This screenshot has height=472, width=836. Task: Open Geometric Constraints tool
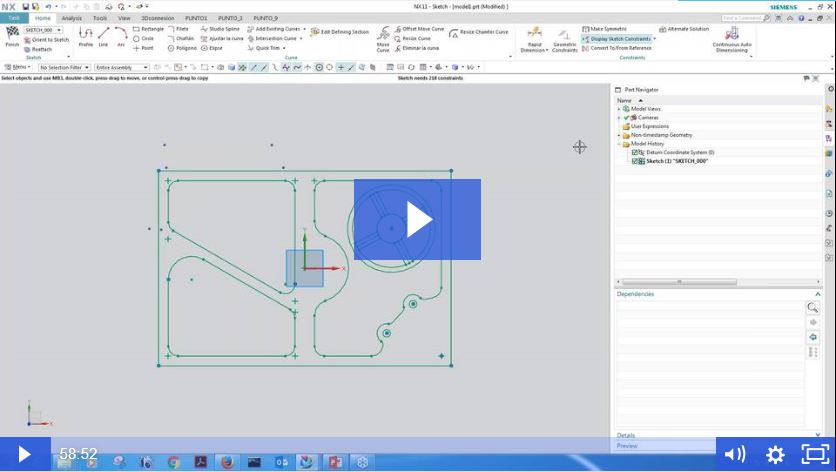pyautogui.click(x=565, y=40)
